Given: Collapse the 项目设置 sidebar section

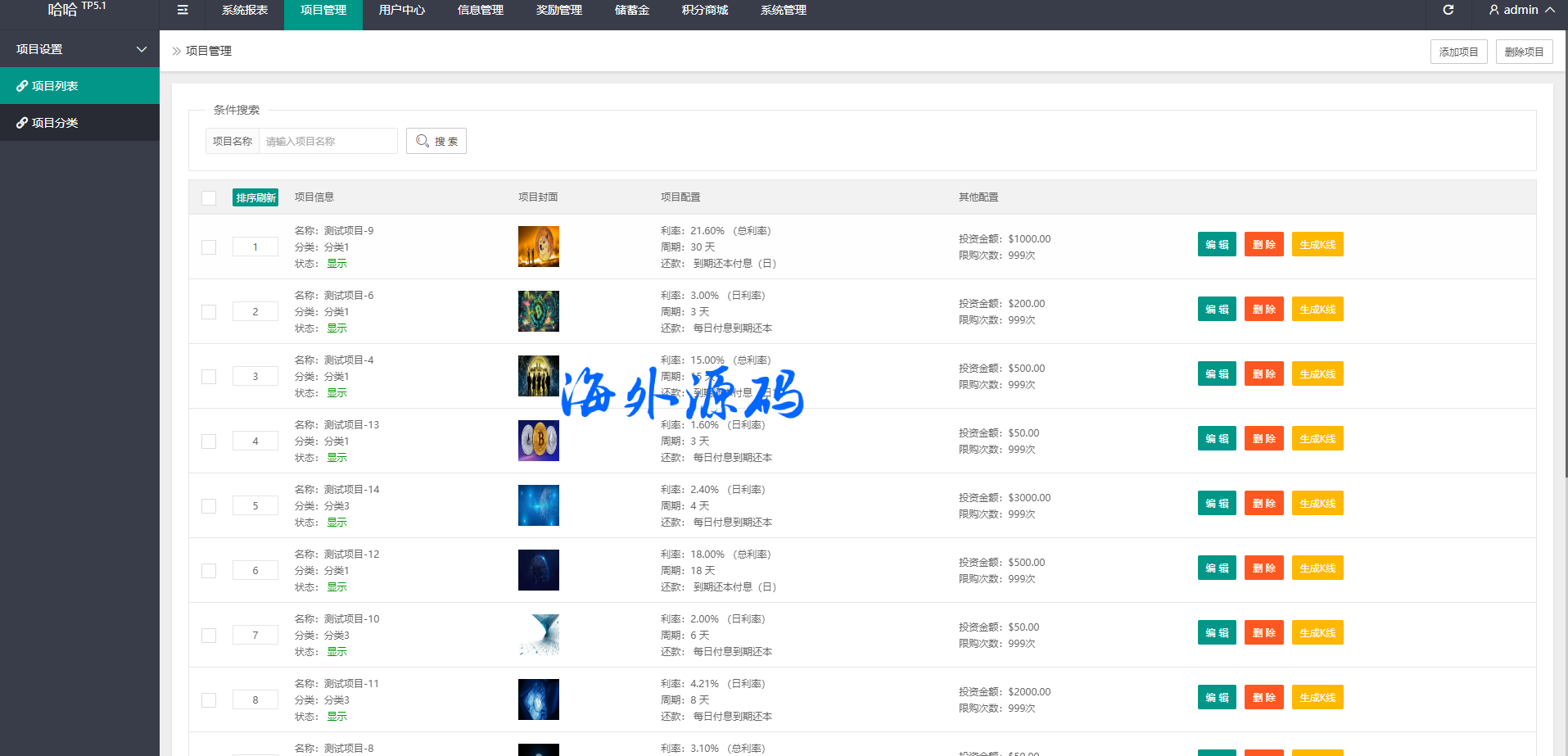Looking at the screenshot, I should click(x=142, y=49).
